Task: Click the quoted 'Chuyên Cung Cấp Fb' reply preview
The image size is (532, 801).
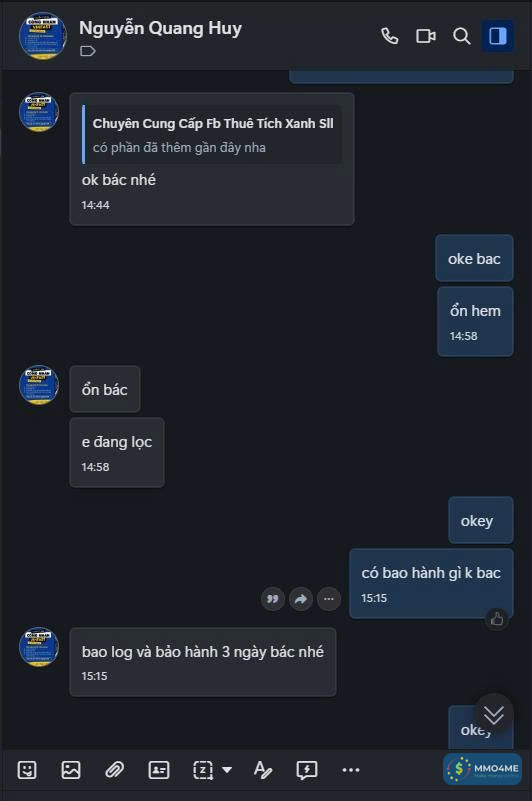Action: [x=212, y=135]
